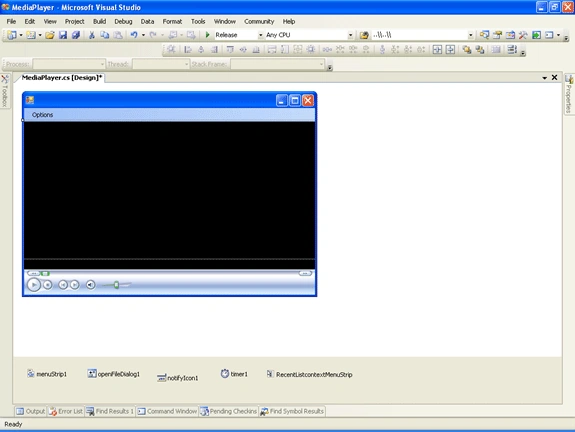The height and width of the screenshot is (432, 575).
Task: Open the Error List panel tab
Action: pos(66,411)
